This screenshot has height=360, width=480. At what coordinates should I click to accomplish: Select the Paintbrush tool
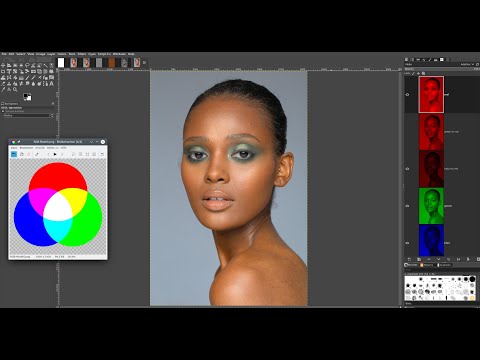pyautogui.click(x=33, y=78)
